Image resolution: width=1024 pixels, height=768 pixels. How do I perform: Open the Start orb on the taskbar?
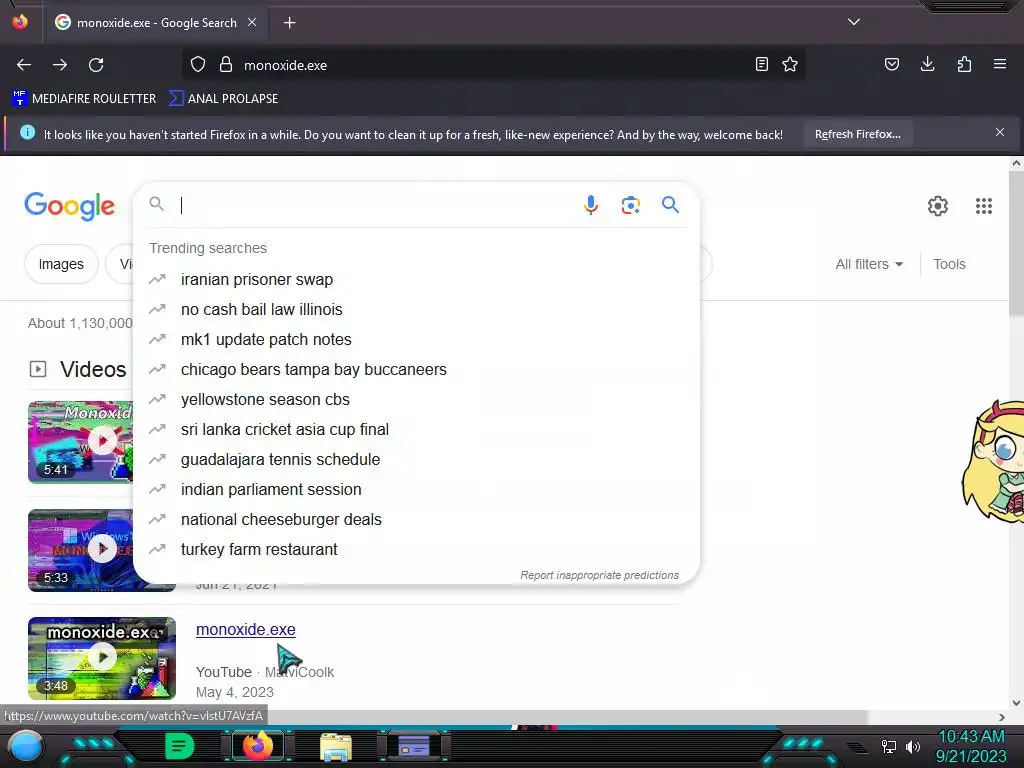(26, 746)
